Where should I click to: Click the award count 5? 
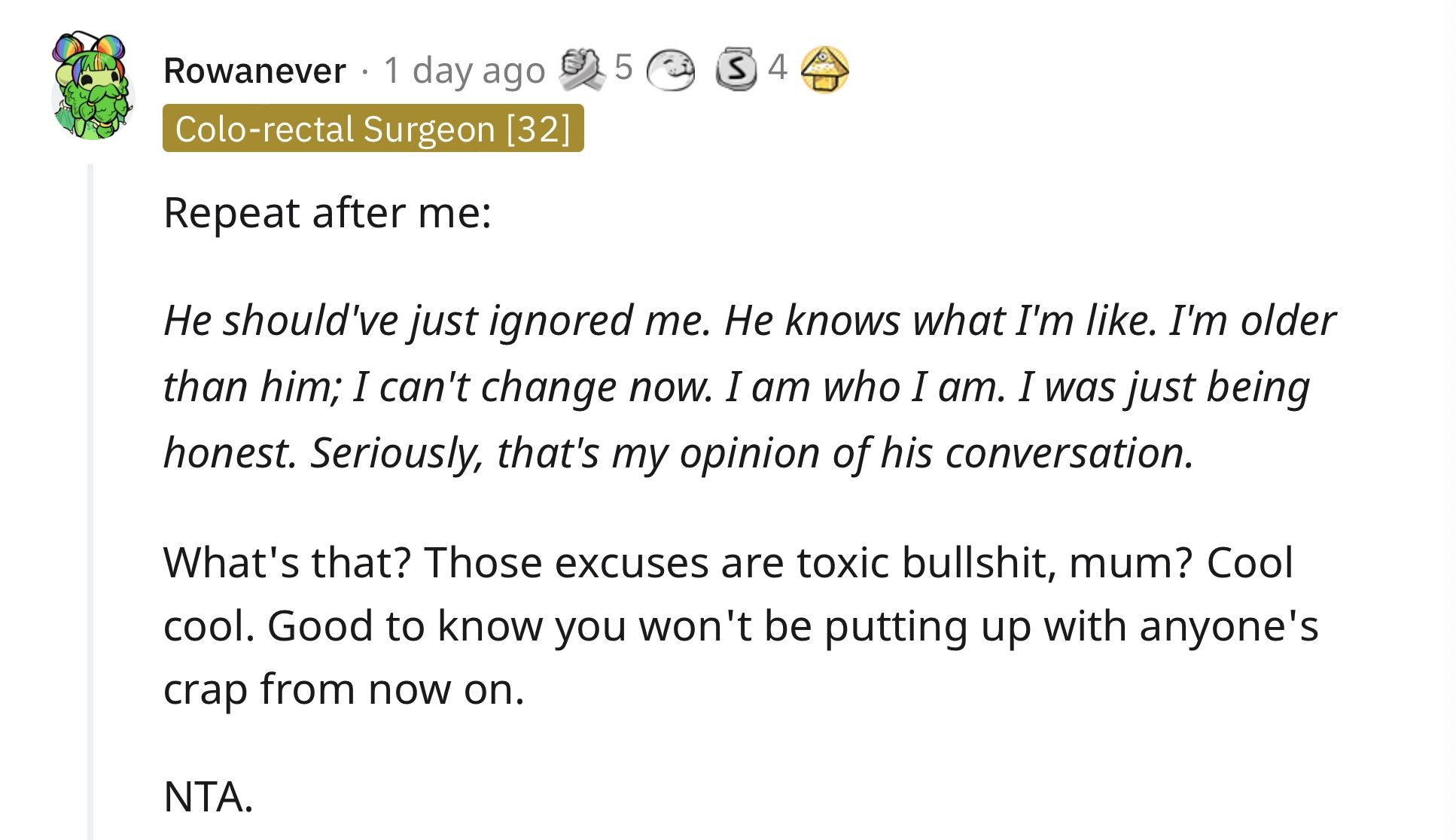click(x=623, y=68)
